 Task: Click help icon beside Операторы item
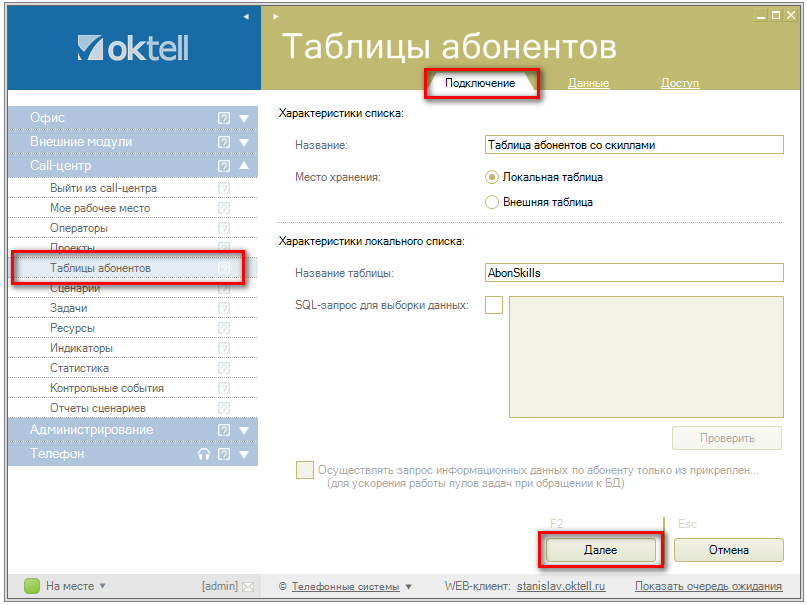(x=224, y=228)
